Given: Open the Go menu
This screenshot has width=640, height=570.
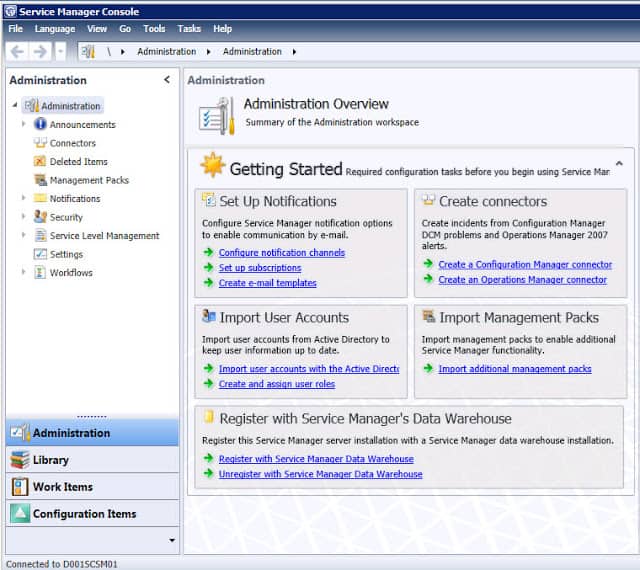Looking at the screenshot, I should [125, 29].
